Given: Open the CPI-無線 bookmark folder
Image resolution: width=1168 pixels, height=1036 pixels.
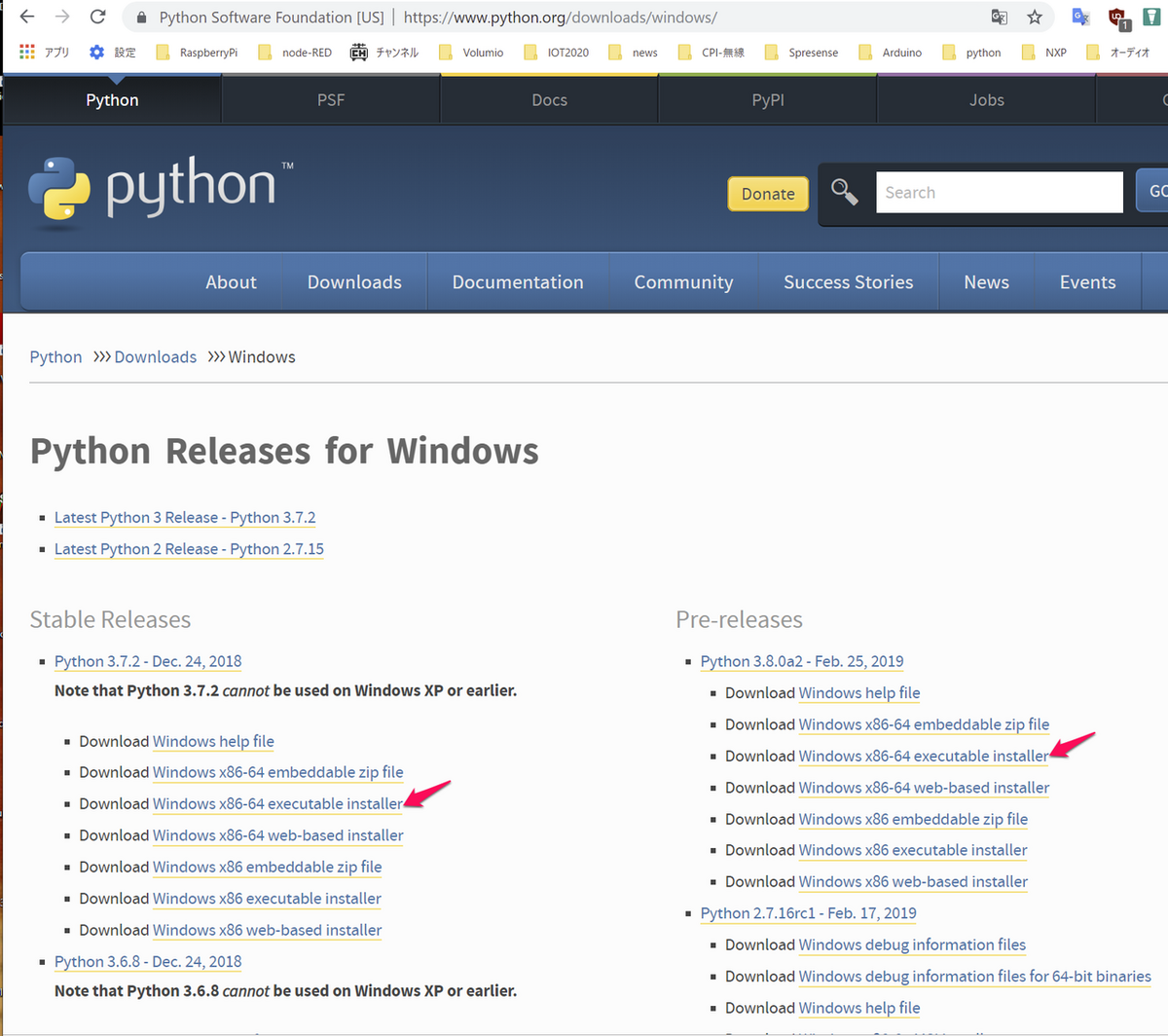Looking at the screenshot, I should click(x=712, y=53).
